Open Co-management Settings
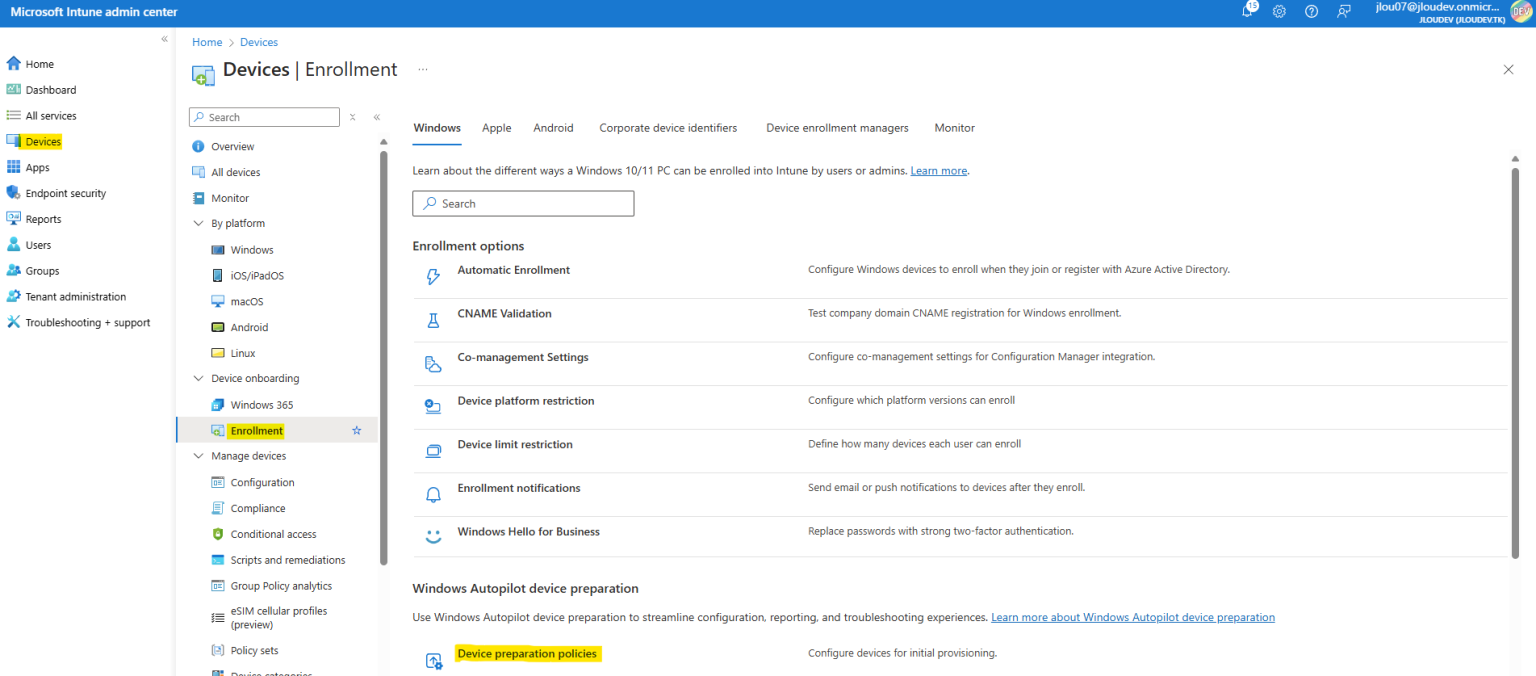Viewport: 1536px width, 676px height. 522,356
